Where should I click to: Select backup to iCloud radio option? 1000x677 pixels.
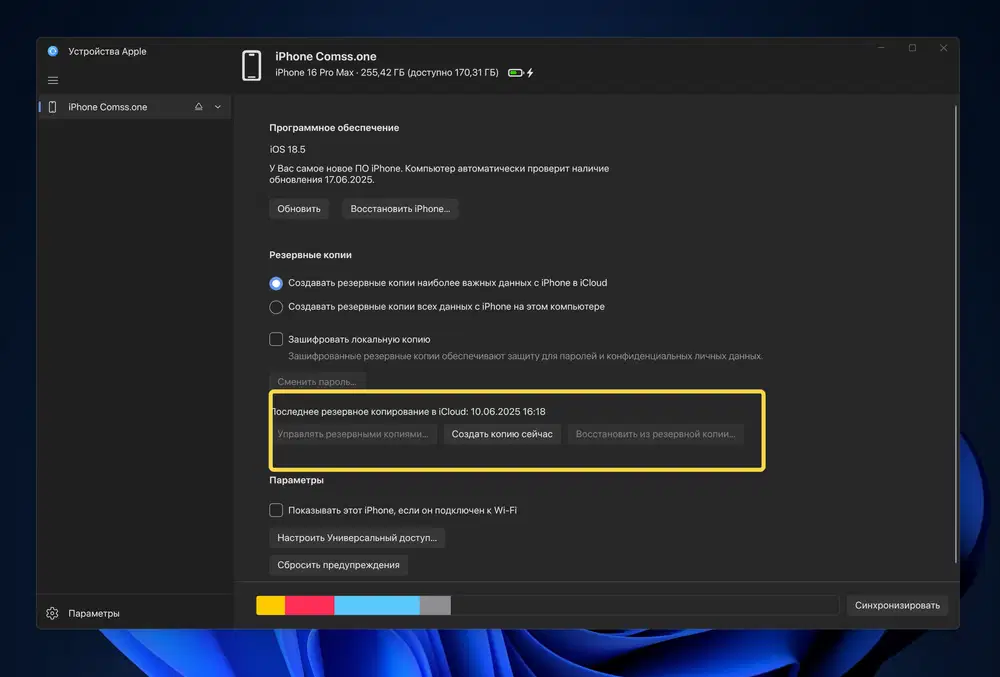pos(276,283)
